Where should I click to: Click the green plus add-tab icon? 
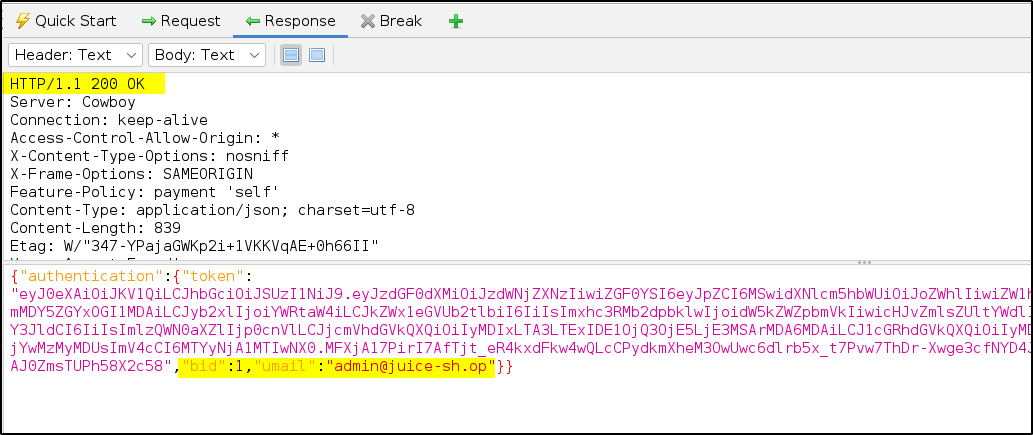(456, 21)
